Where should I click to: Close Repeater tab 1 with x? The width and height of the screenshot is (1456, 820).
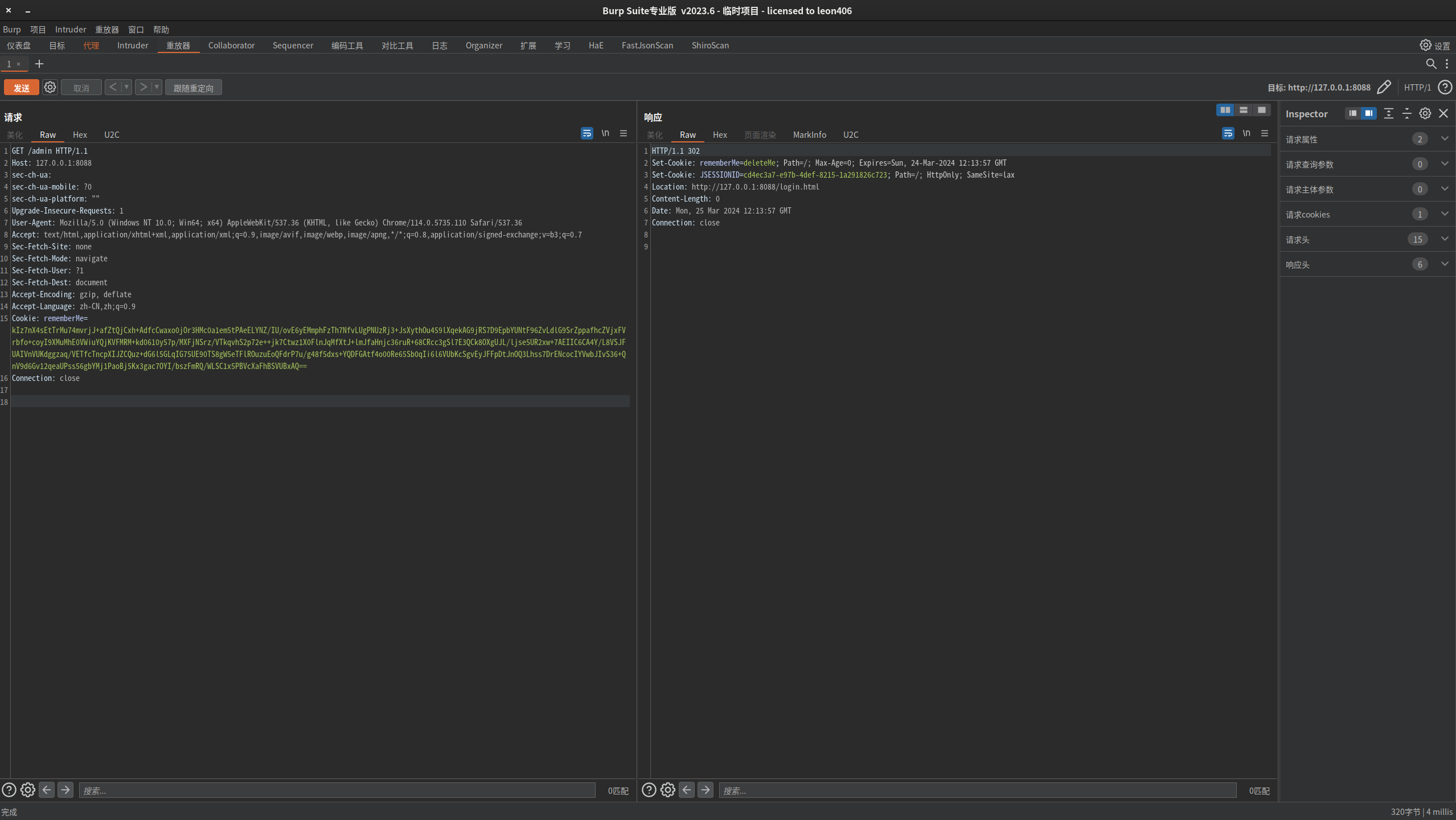(19, 64)
